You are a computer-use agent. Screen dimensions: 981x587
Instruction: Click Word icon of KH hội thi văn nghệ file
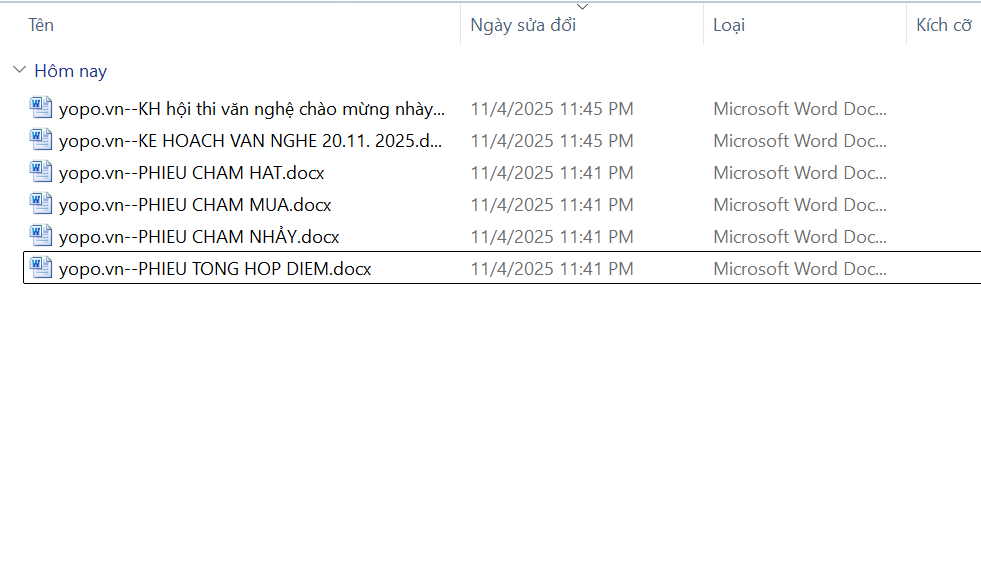click(41, 108)
